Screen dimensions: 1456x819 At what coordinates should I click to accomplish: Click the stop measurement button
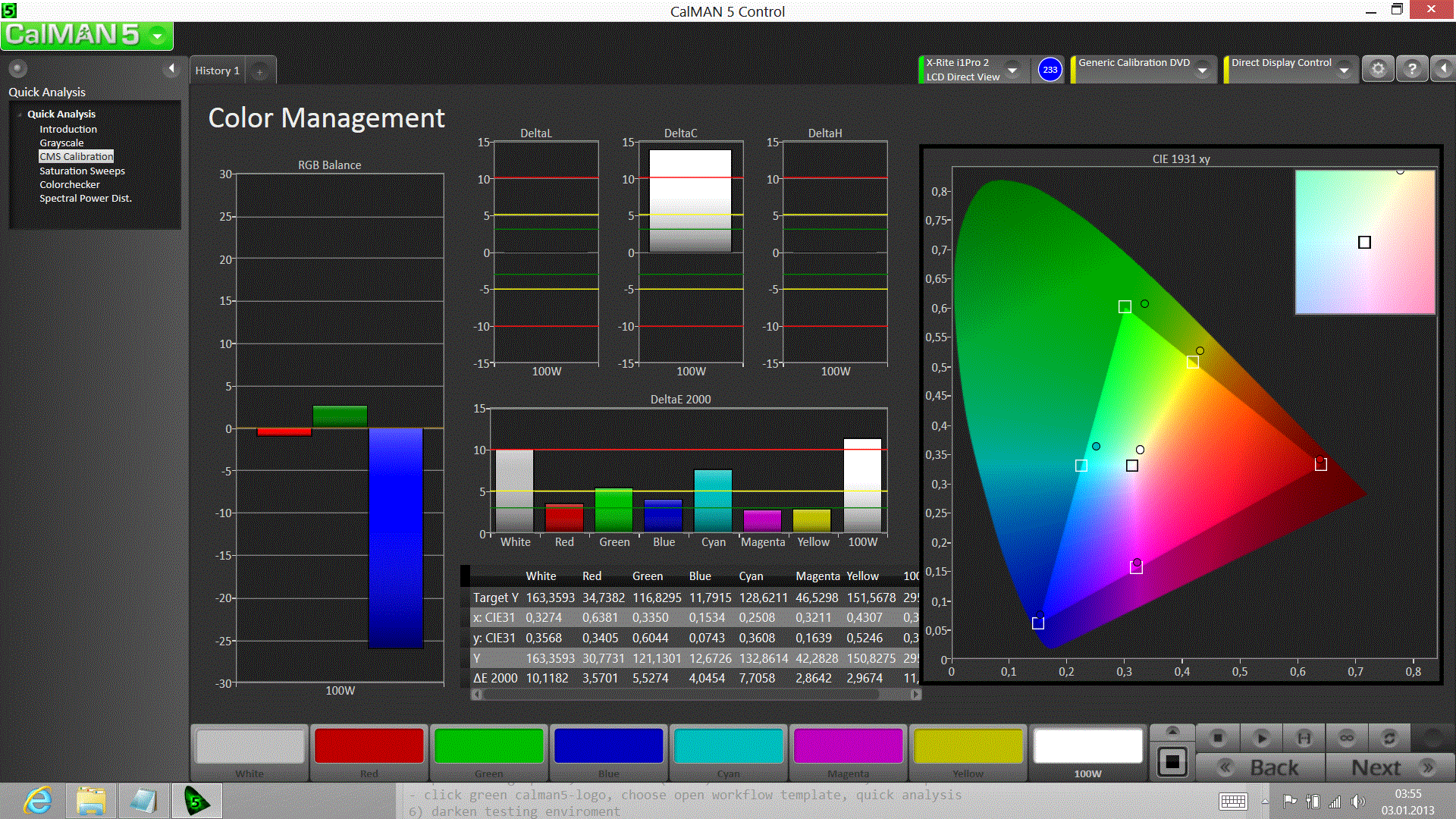1218,737
